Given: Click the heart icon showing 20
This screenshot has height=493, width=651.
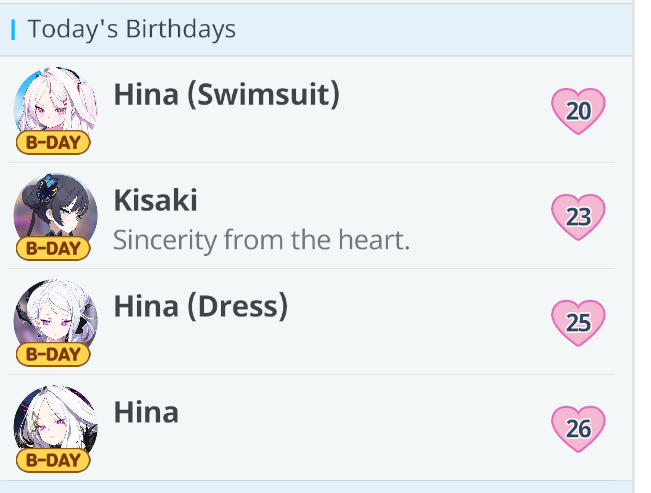Looking at the screenshot, I should point(578,111).
